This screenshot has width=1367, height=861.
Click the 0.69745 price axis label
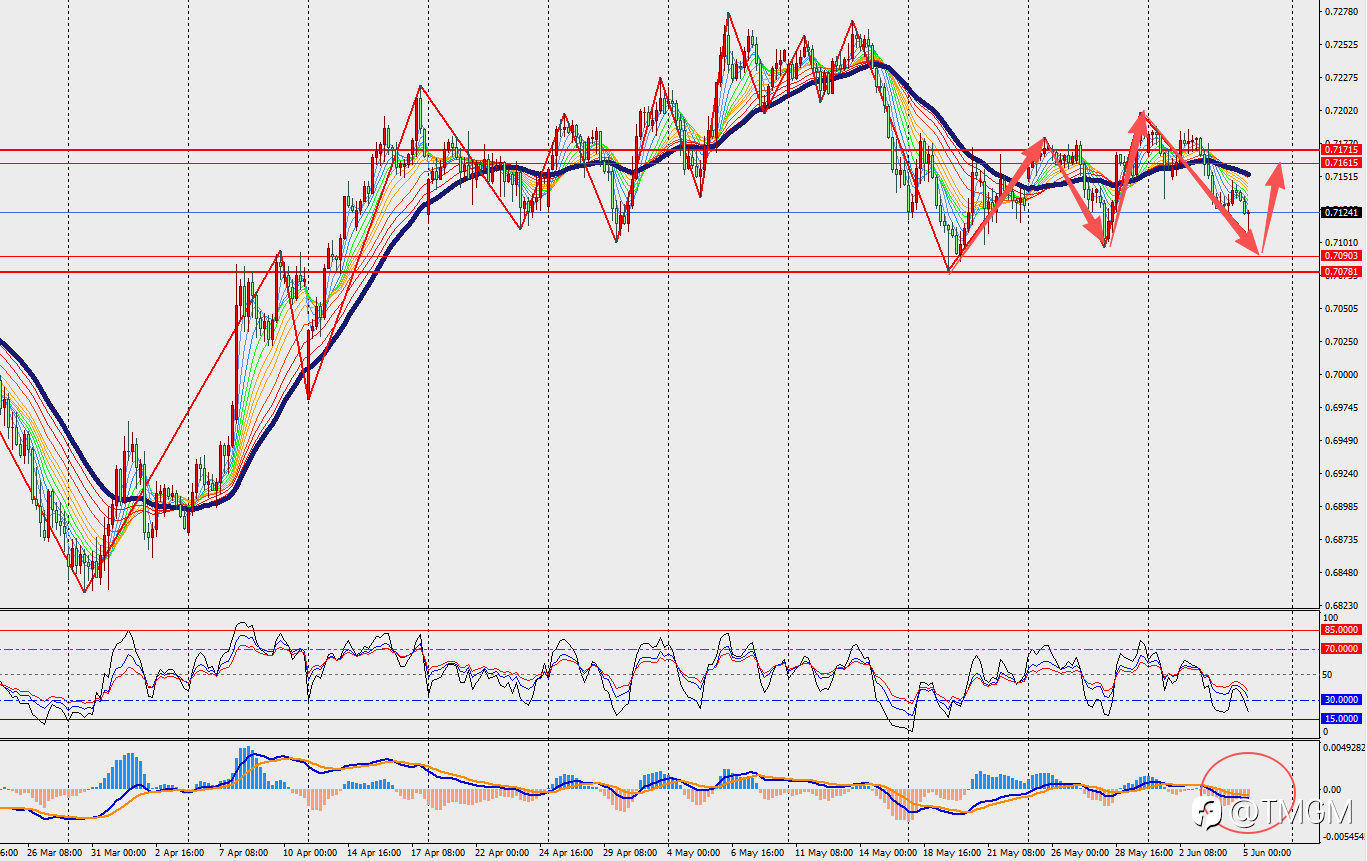pos(1340,408)
